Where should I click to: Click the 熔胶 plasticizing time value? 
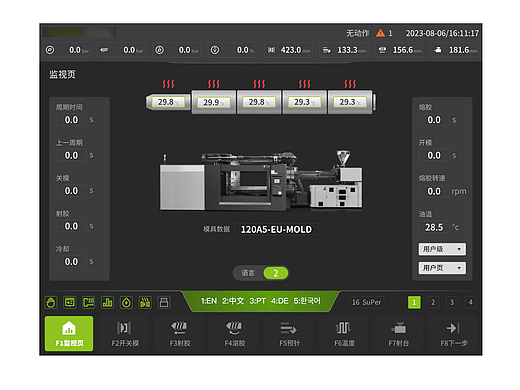434,120
